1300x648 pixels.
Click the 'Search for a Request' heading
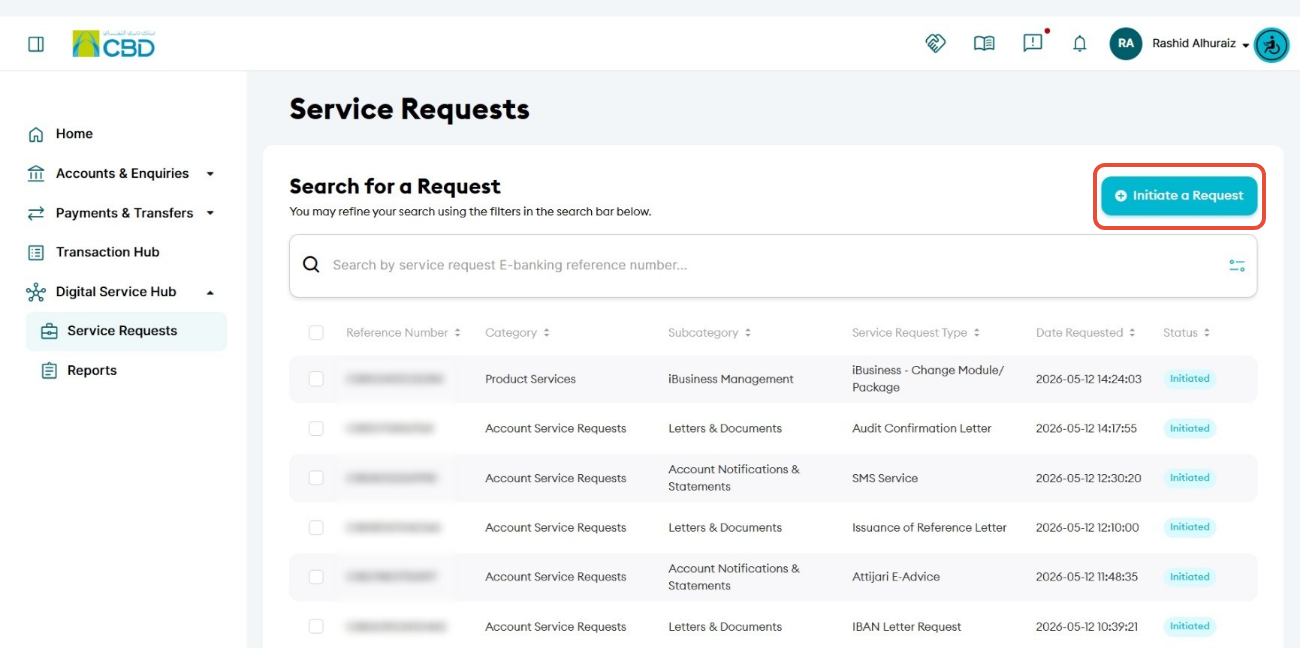395,187
